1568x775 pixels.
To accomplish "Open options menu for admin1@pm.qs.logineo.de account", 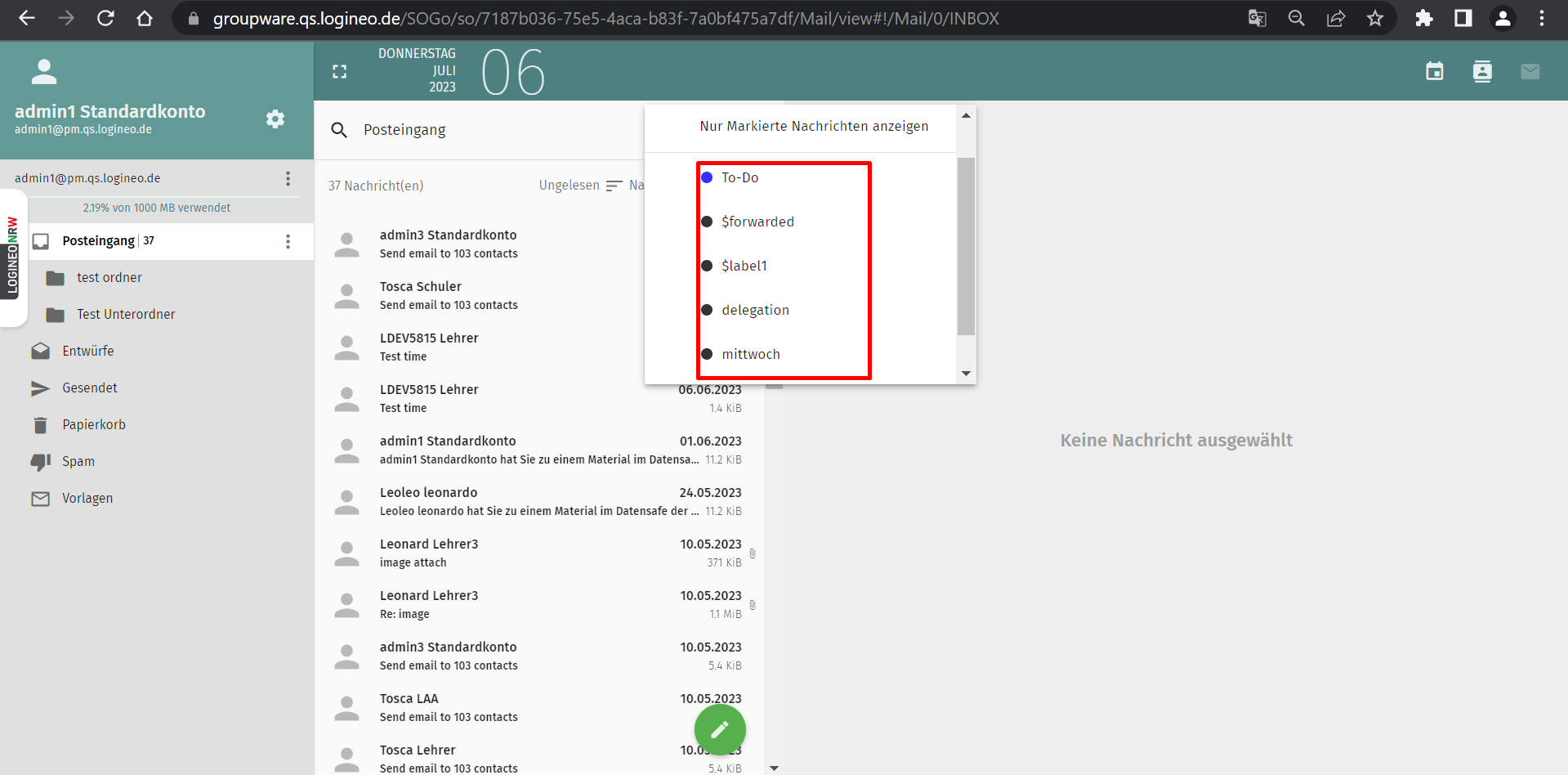I will tap(288, 179).
